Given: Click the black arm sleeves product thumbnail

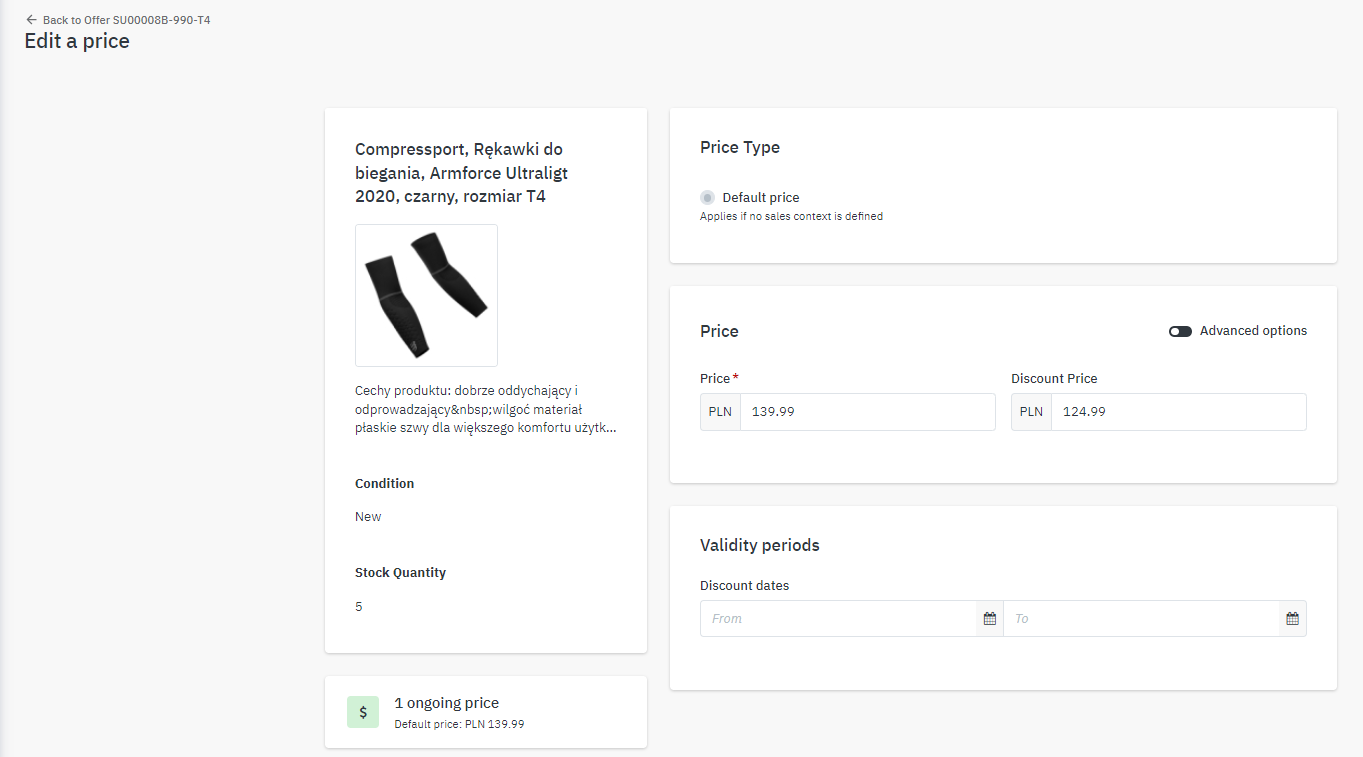Looking at the screenshot, I should (426, 295).
